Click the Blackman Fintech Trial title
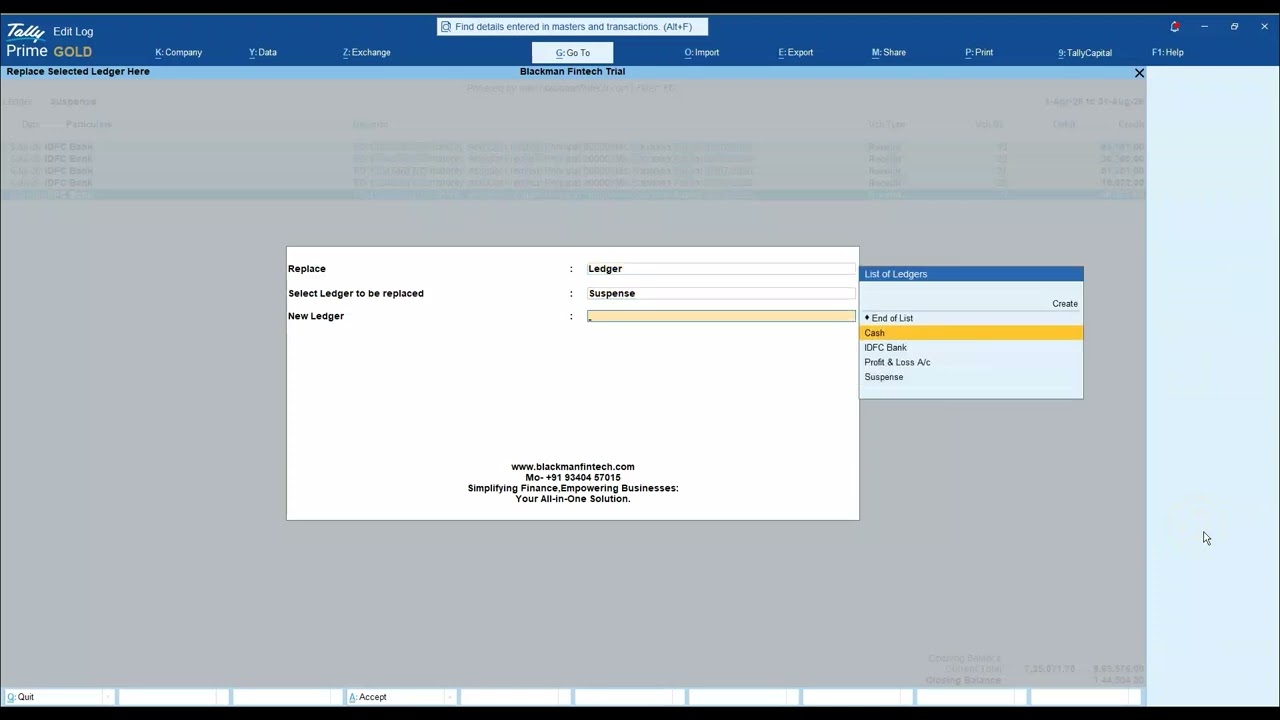The height and width of the screenshot is (720, 1280). coord(572,72)
